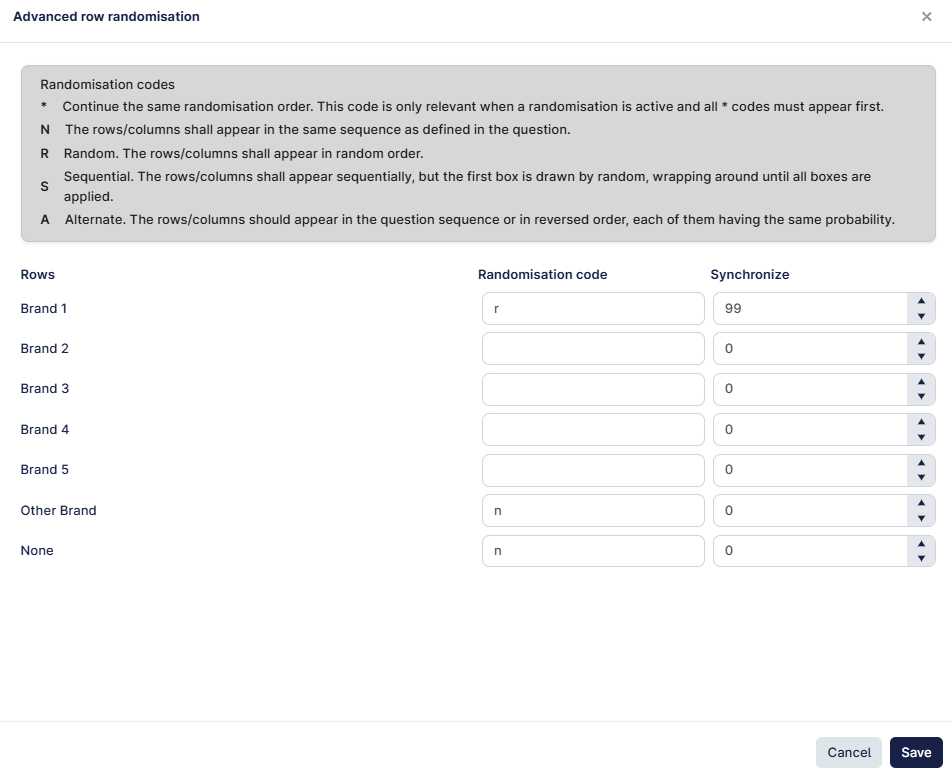Click Brand 4 randomisation code input
Screen dimensions: 952x777
pos(593,430)
